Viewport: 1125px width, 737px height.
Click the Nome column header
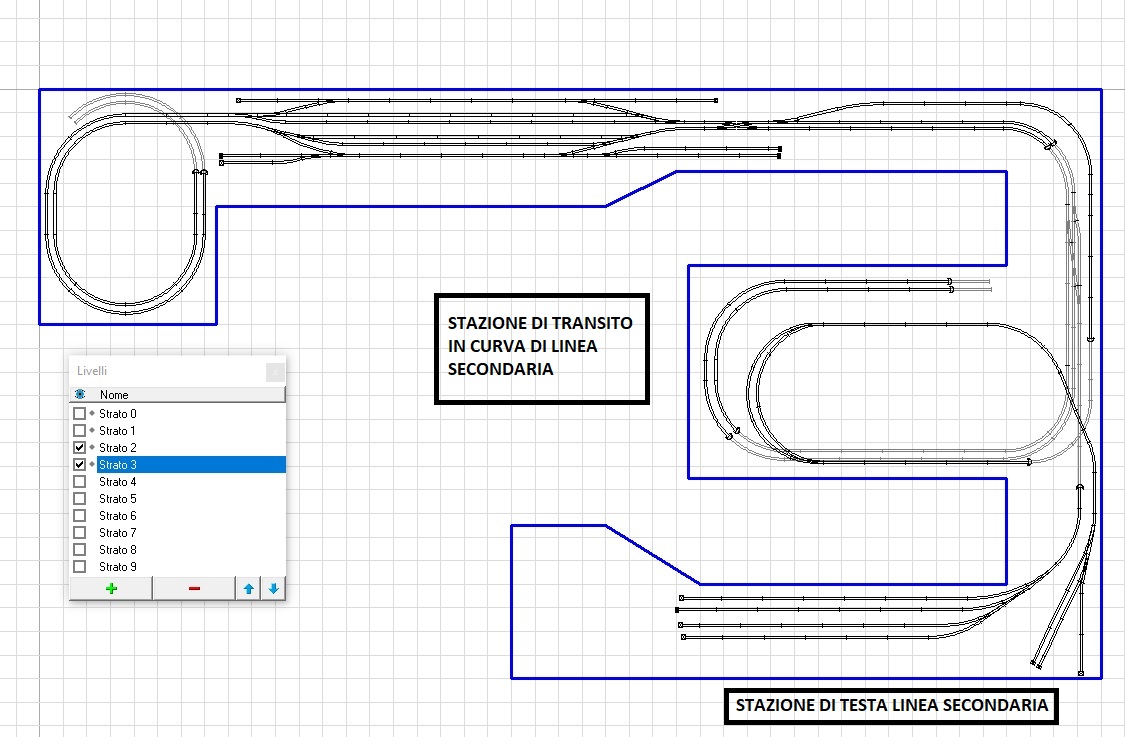pos(114,395)
